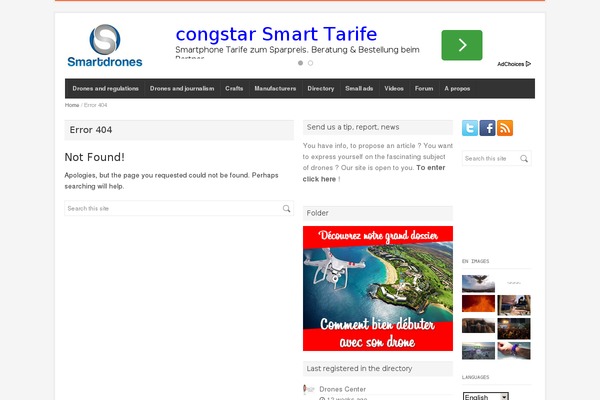Open the Videos menu item
The width and height of the screenshot is (600, 400).
[394, 88]
